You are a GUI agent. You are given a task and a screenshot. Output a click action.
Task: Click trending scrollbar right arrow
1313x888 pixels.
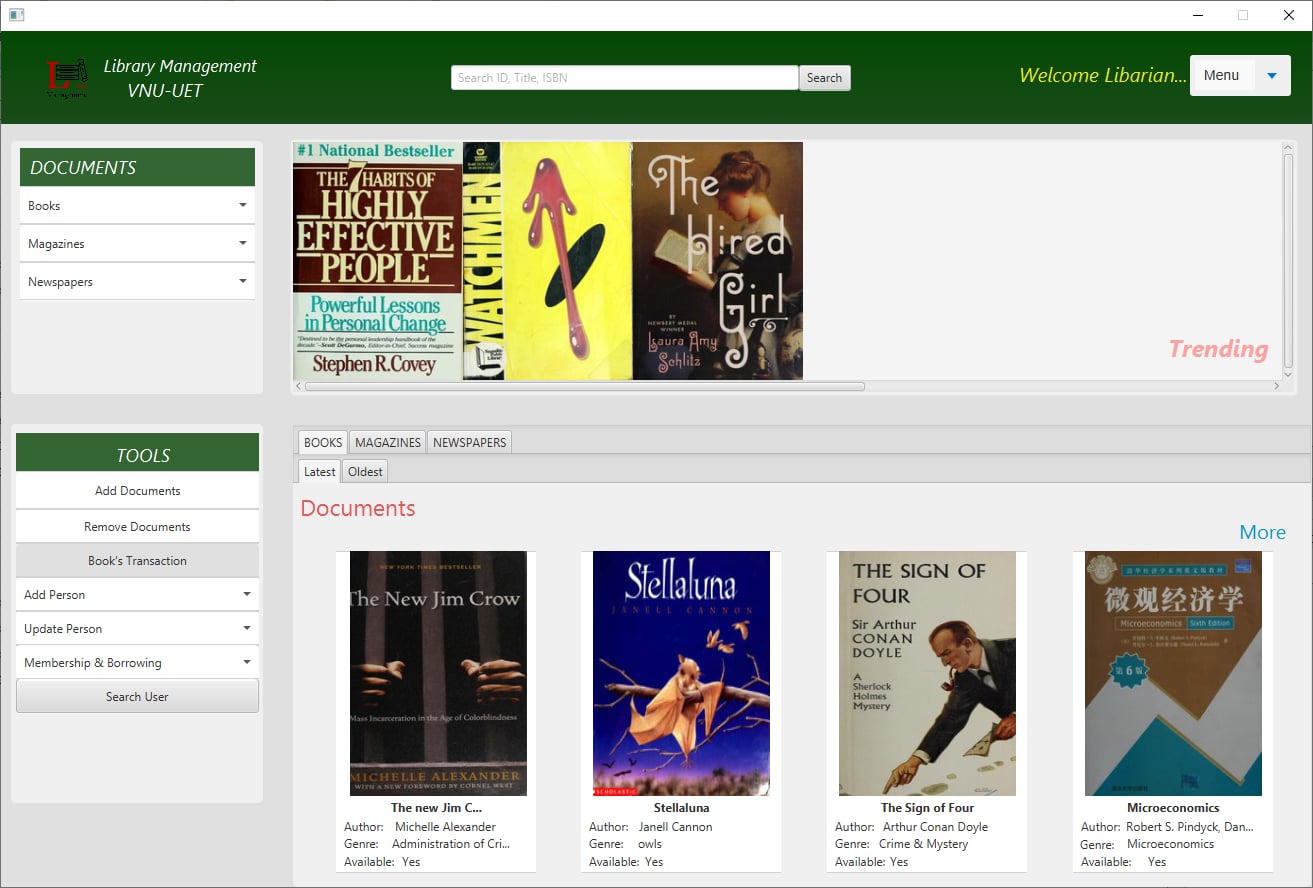coord(1277,386)
